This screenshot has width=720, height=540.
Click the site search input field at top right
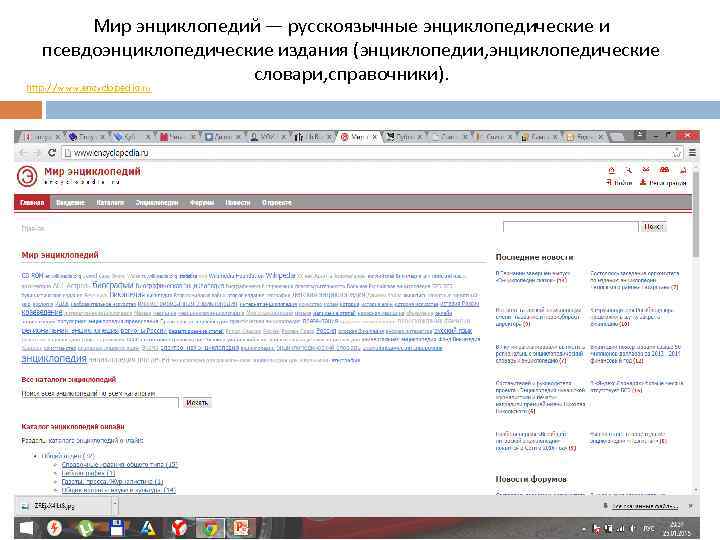[570, 227]
